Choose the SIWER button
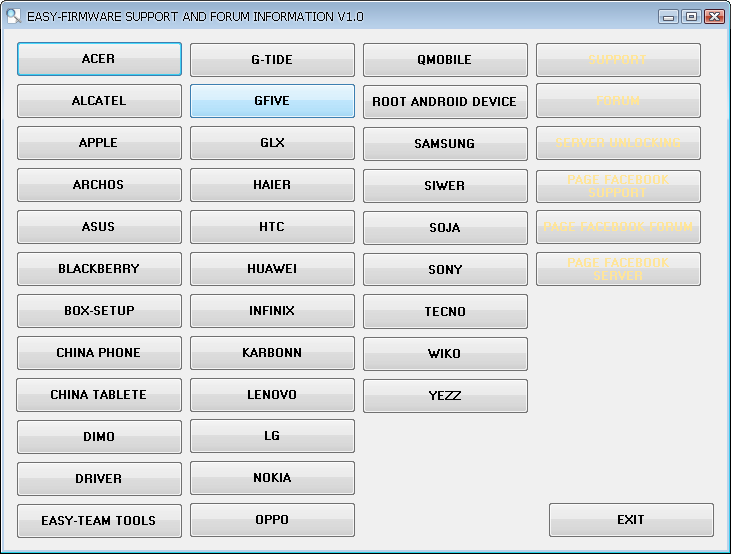The height and width of the screenshot is (554, 731). 445,186
